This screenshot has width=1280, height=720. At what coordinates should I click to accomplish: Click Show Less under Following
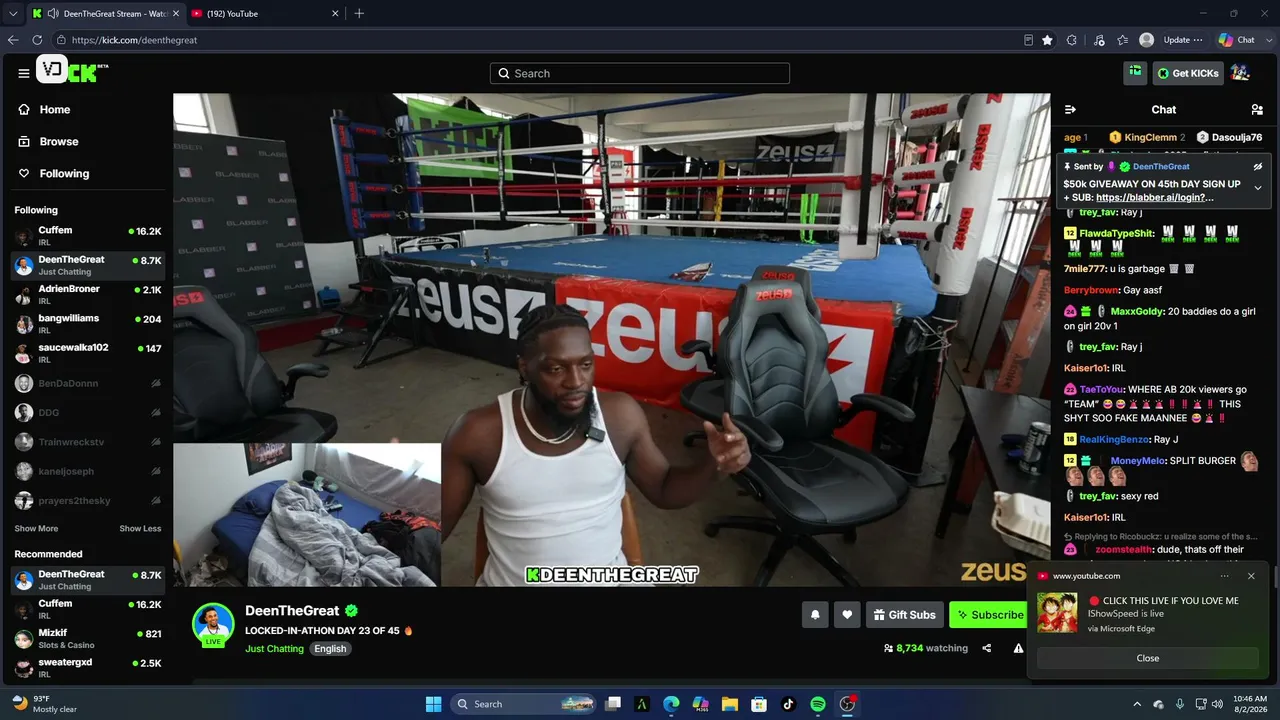[x=140, y=529]
